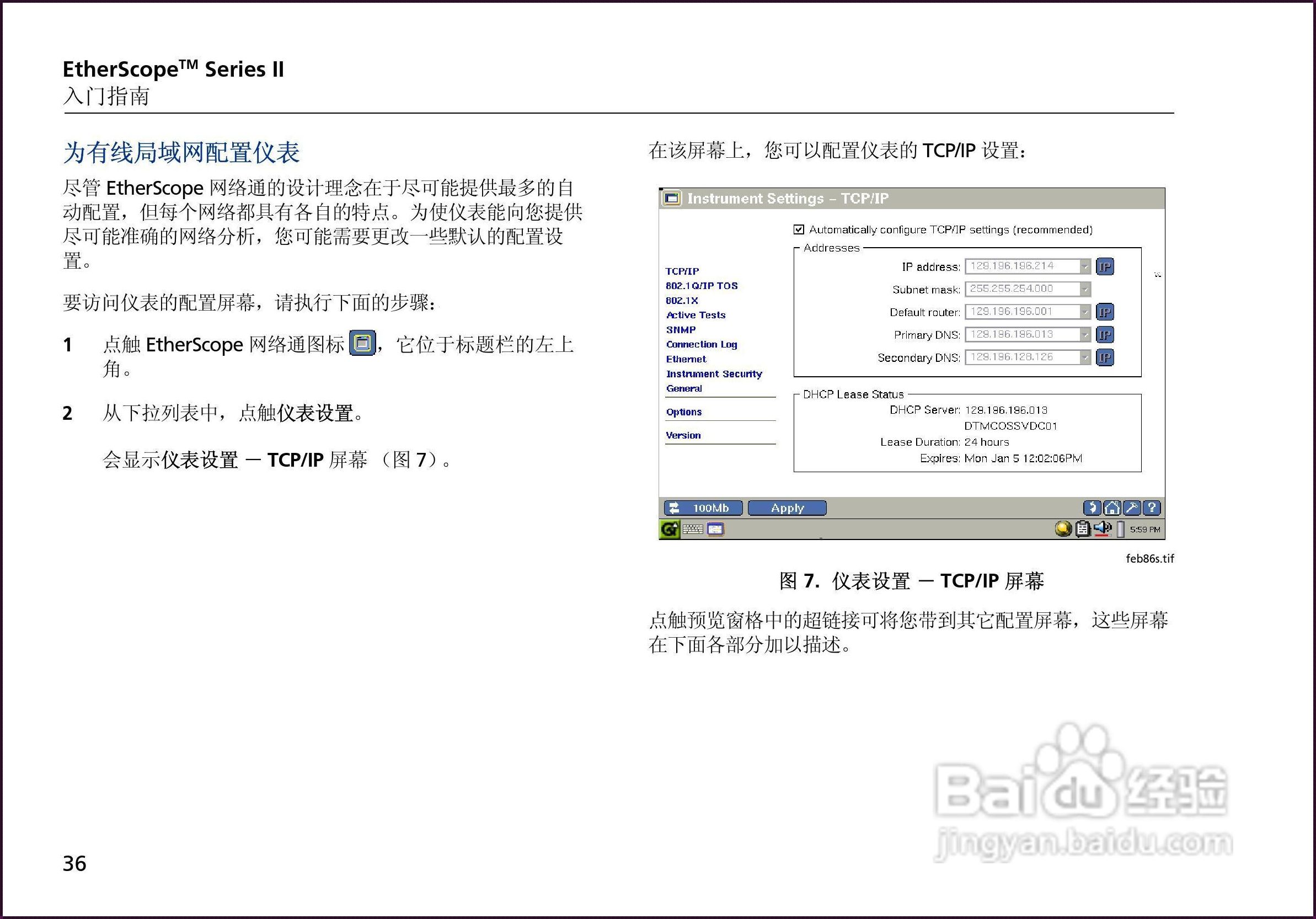Open the green start menu icon
The image size is (1316, 919).
click(670, 529)
